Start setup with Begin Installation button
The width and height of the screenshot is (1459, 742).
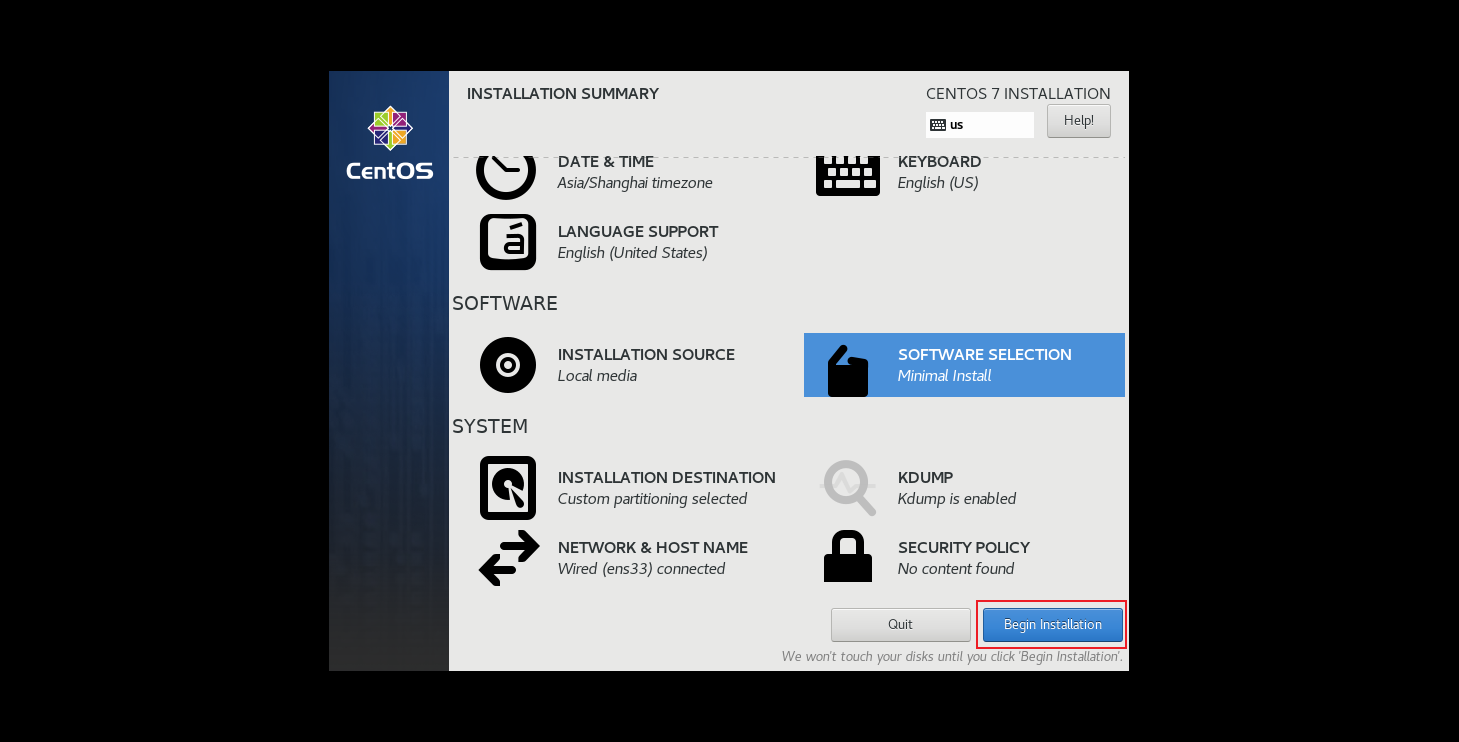pyautogui.click(x=1053, y=625)
